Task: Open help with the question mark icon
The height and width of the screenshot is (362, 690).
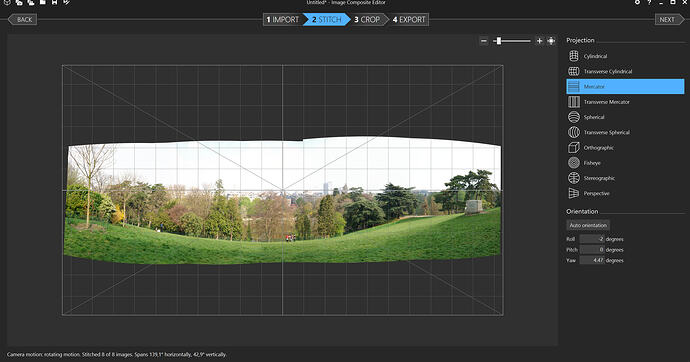Action: pyautogui.click(x=649, y=3)
